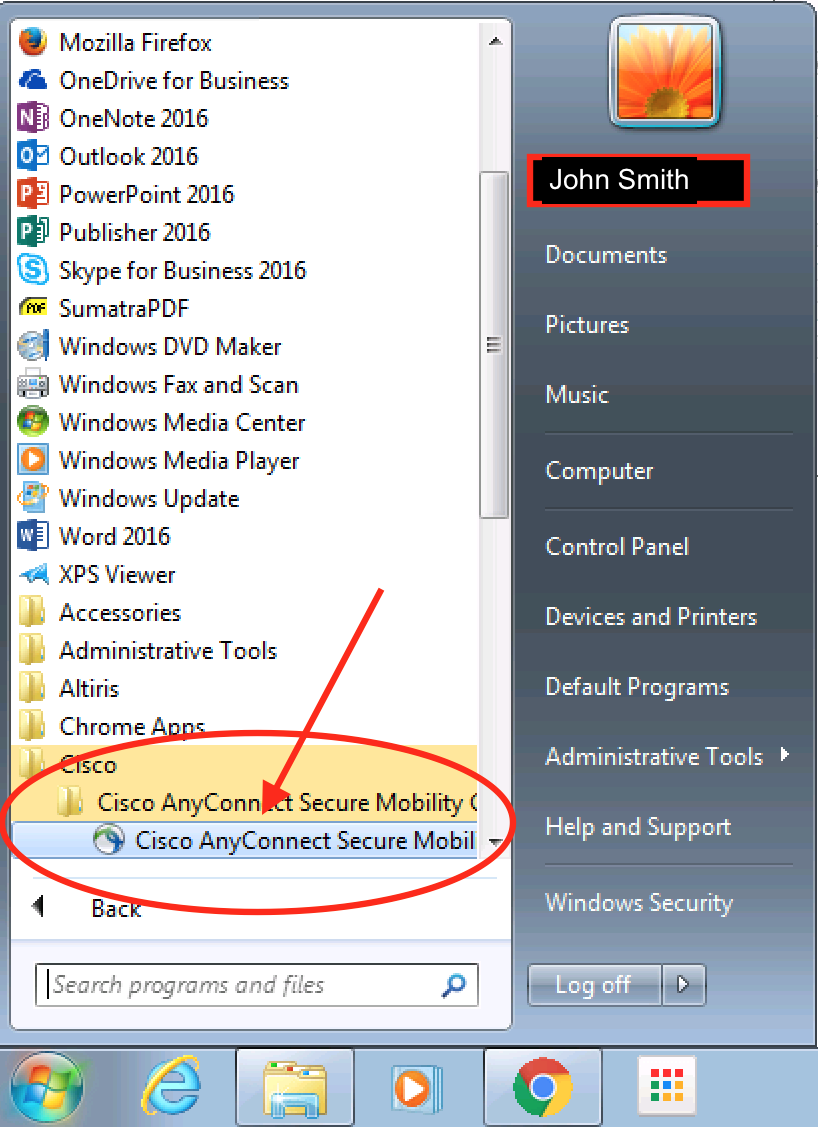818x1127 pixels.
Task: Click the 'Windows Media Player' program name
Action: coord(179,461)
